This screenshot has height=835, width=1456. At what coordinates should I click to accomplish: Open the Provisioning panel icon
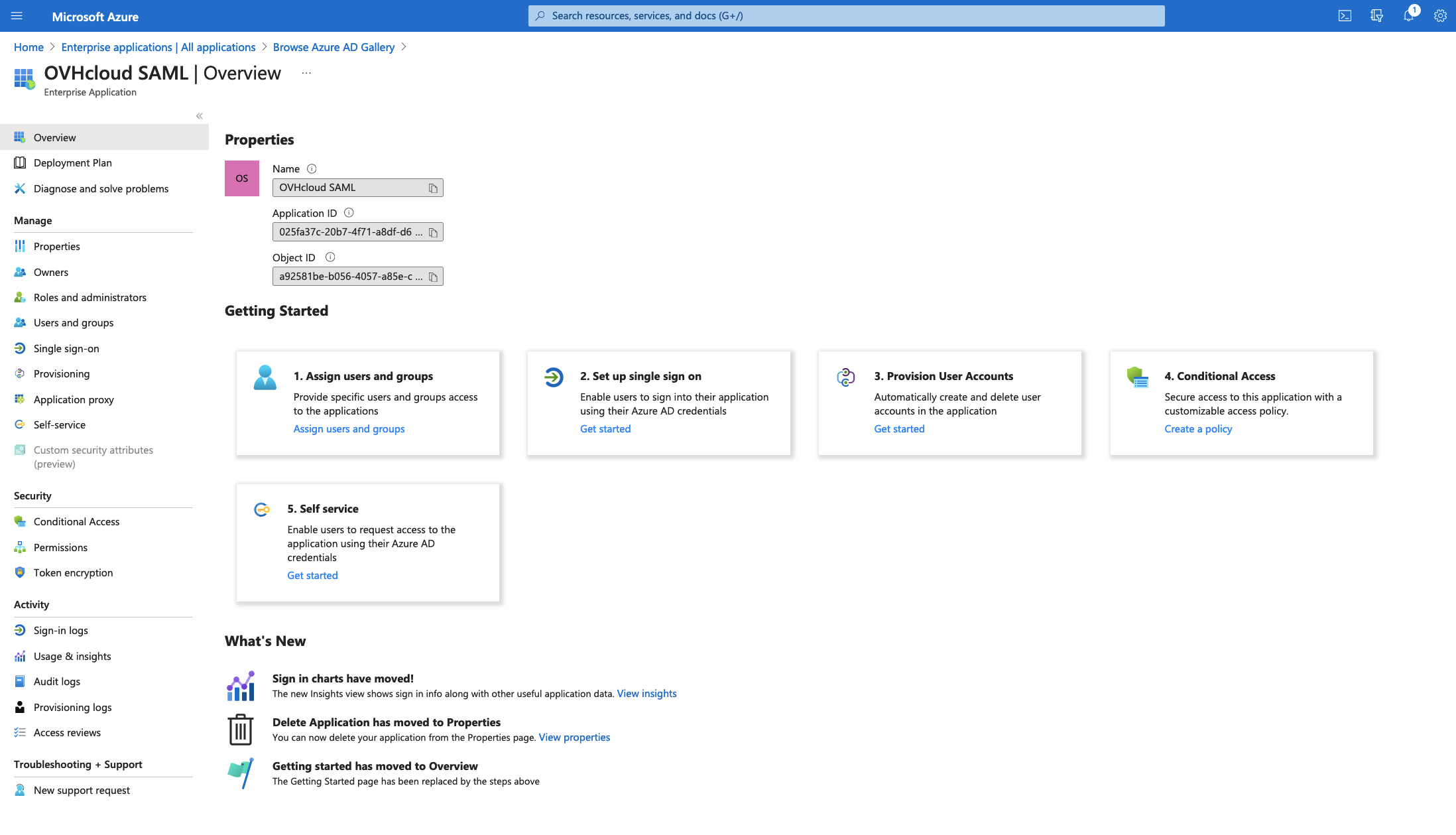19,373
